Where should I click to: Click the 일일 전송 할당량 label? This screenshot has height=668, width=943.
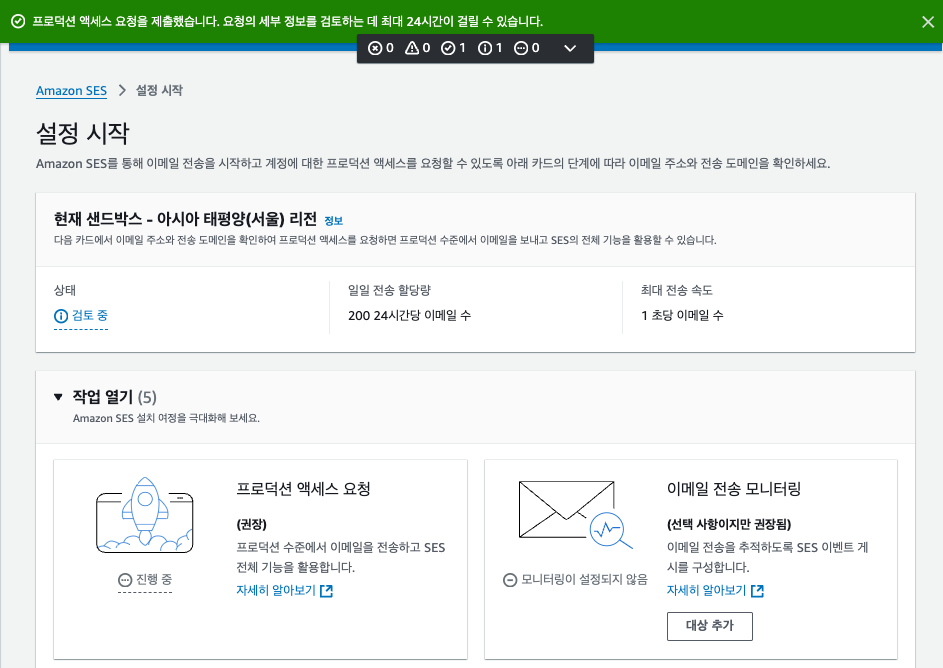[x=390, y=290]
